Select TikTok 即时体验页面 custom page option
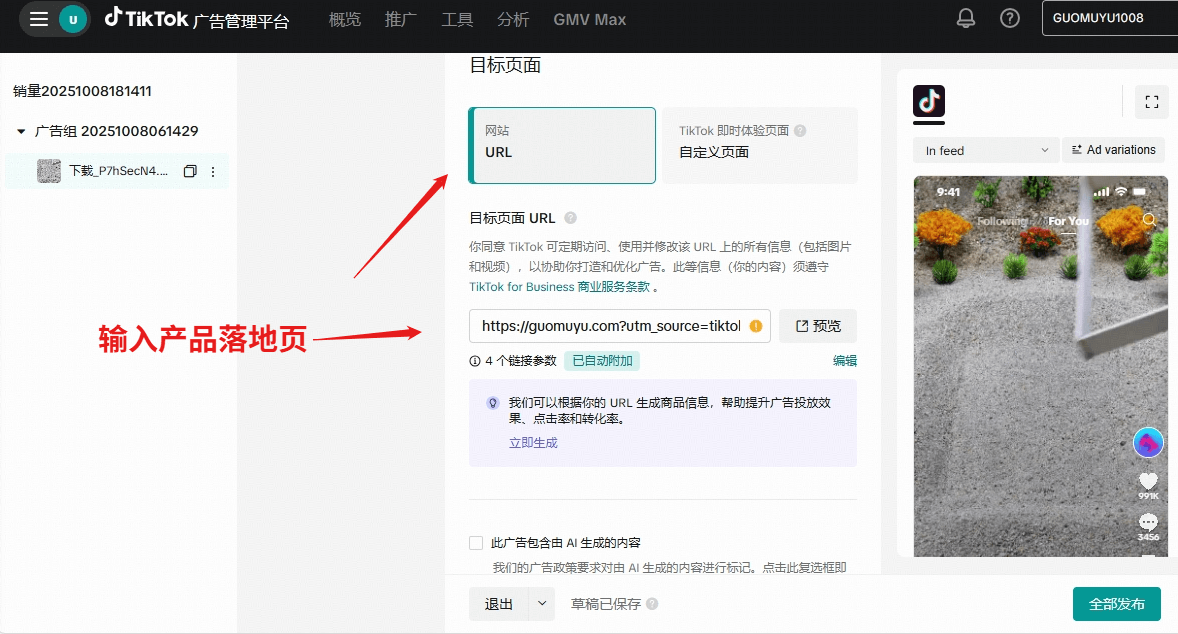 [x=760, y=146]
